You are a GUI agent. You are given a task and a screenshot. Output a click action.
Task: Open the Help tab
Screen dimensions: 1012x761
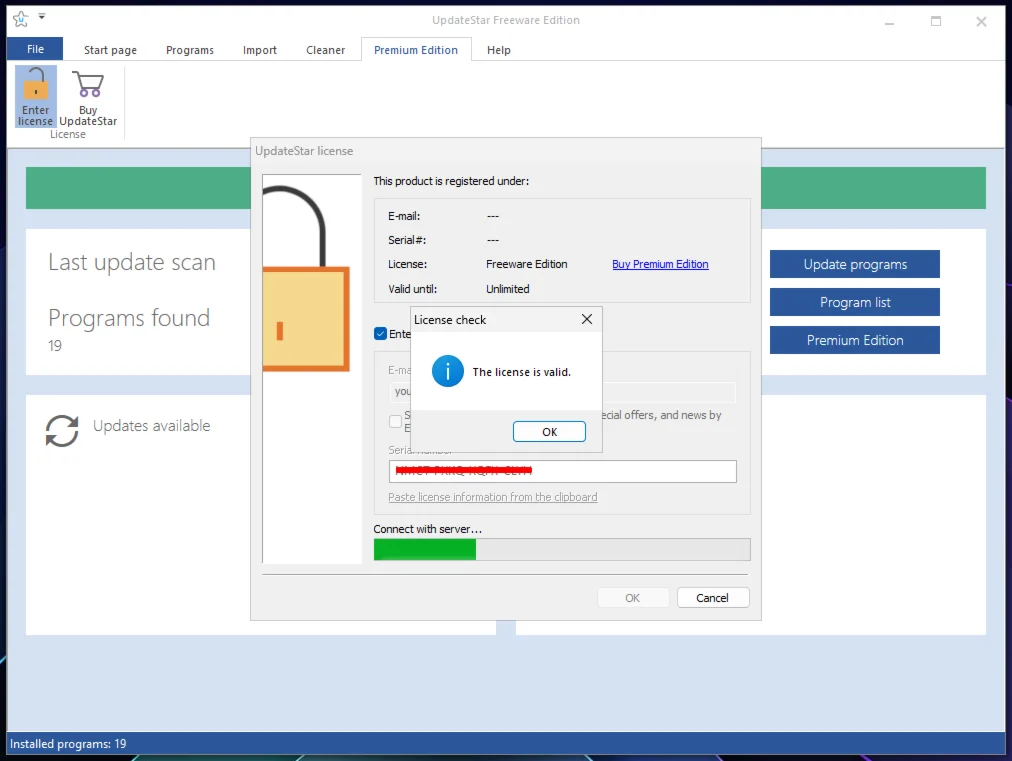(498, 50)
